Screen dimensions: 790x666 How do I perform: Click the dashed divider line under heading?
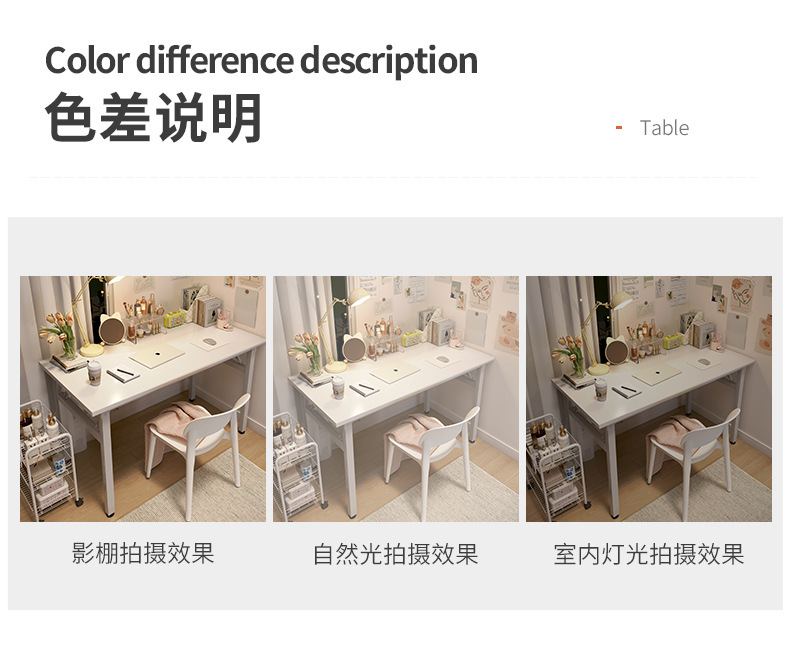(x=393, y=177)
